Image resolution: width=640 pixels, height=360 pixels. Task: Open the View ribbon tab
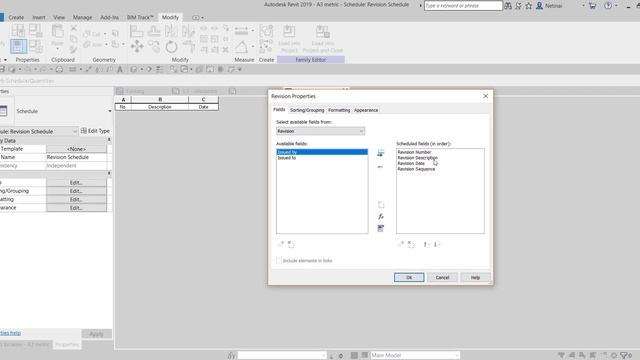point(59,18)
